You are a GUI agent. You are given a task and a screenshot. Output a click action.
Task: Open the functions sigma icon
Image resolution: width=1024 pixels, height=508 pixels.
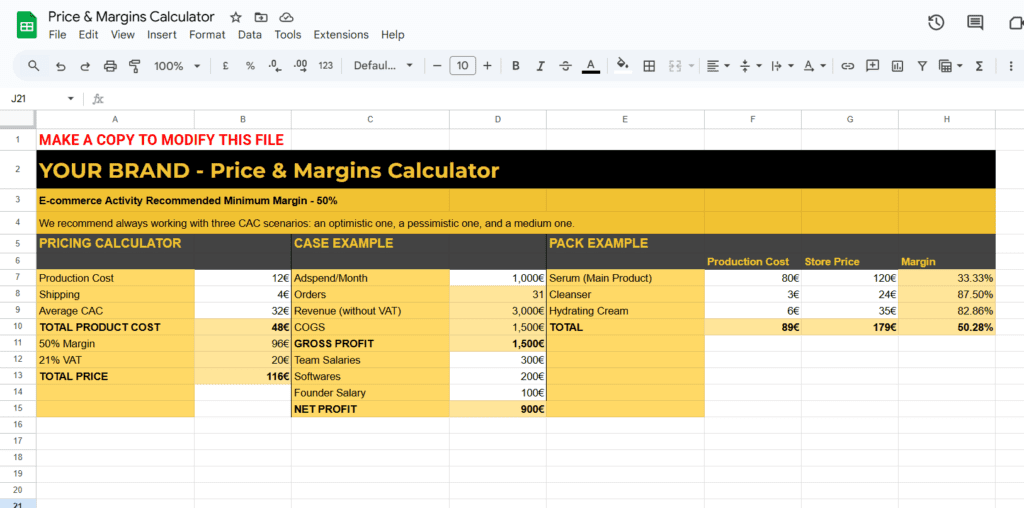(x=979, y=66)
